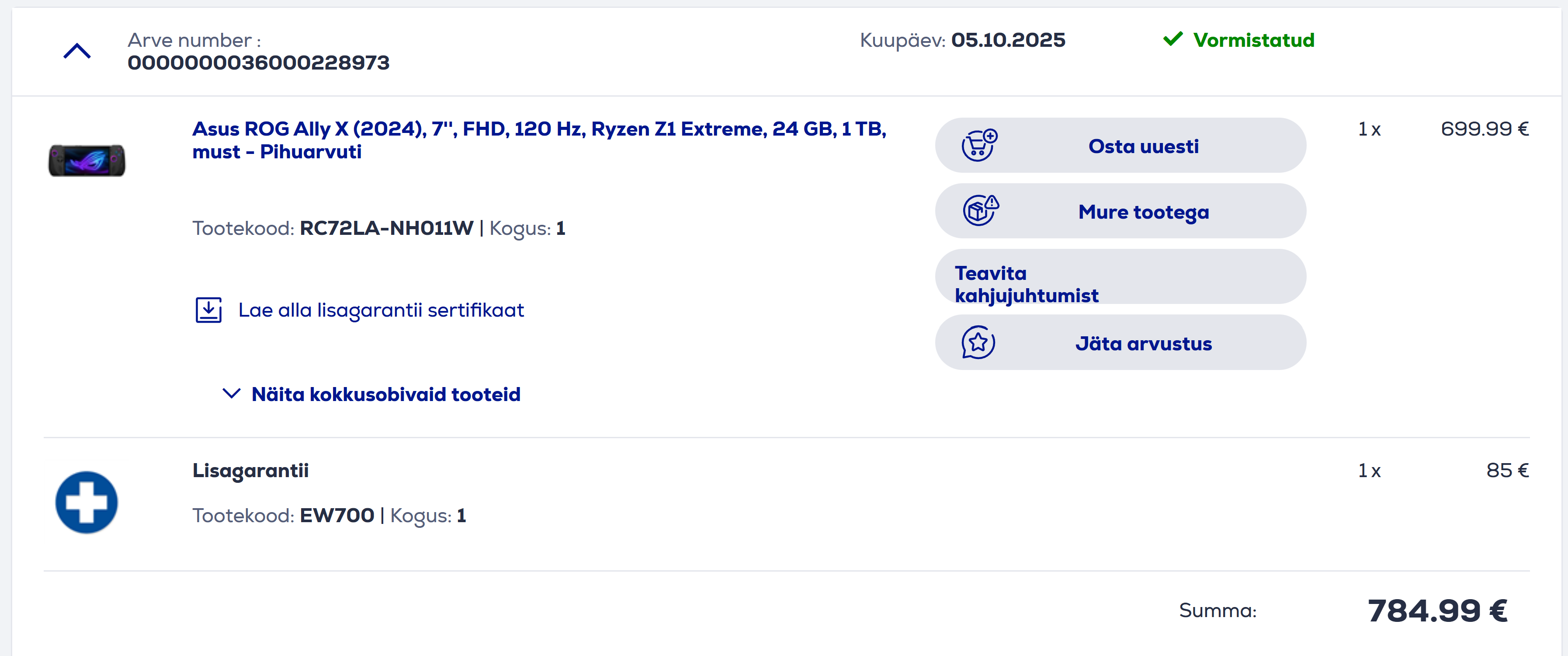The height and width of the screenshot is (656, 1568).
Task: Click the blue plus Lisagarantii icon
Action: 87,502
